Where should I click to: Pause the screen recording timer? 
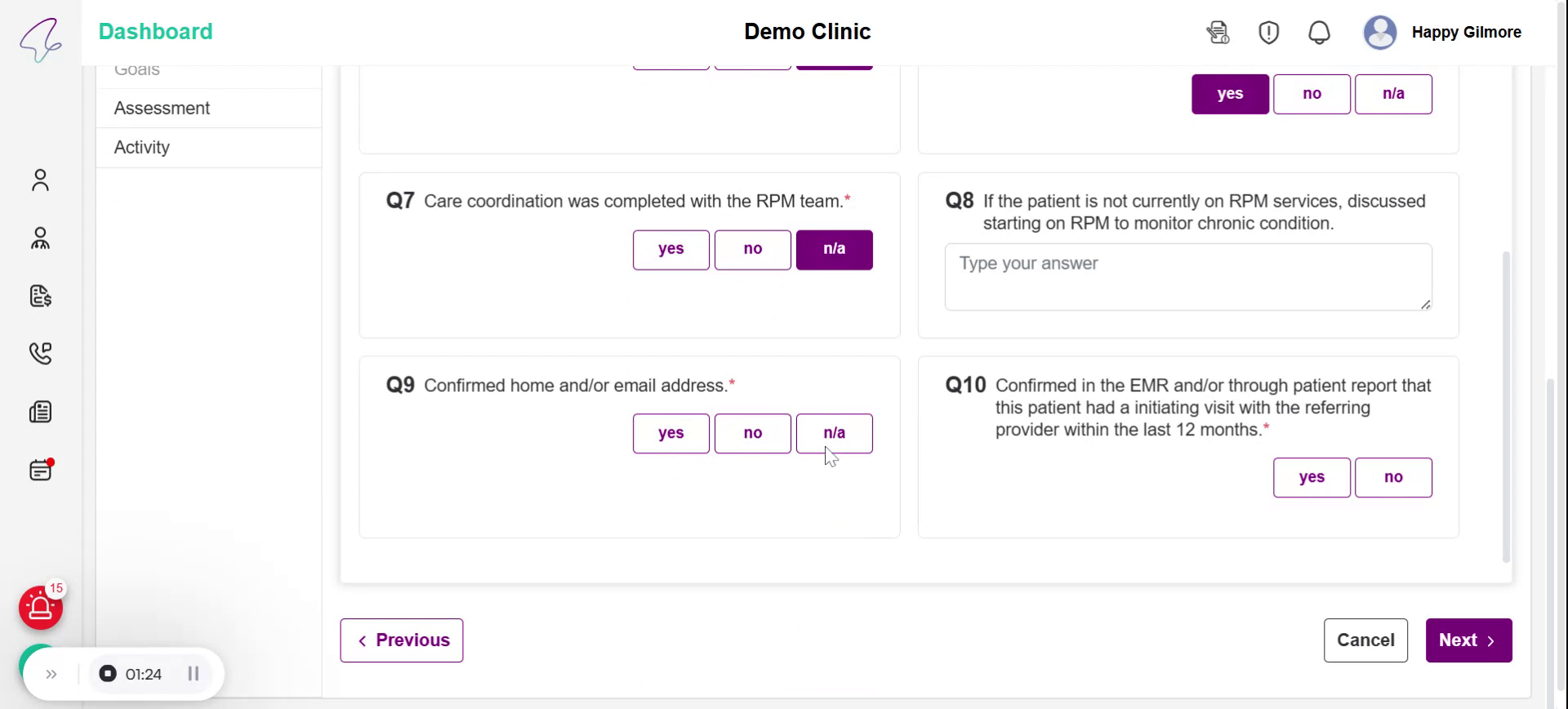click(x=194, y=674)
